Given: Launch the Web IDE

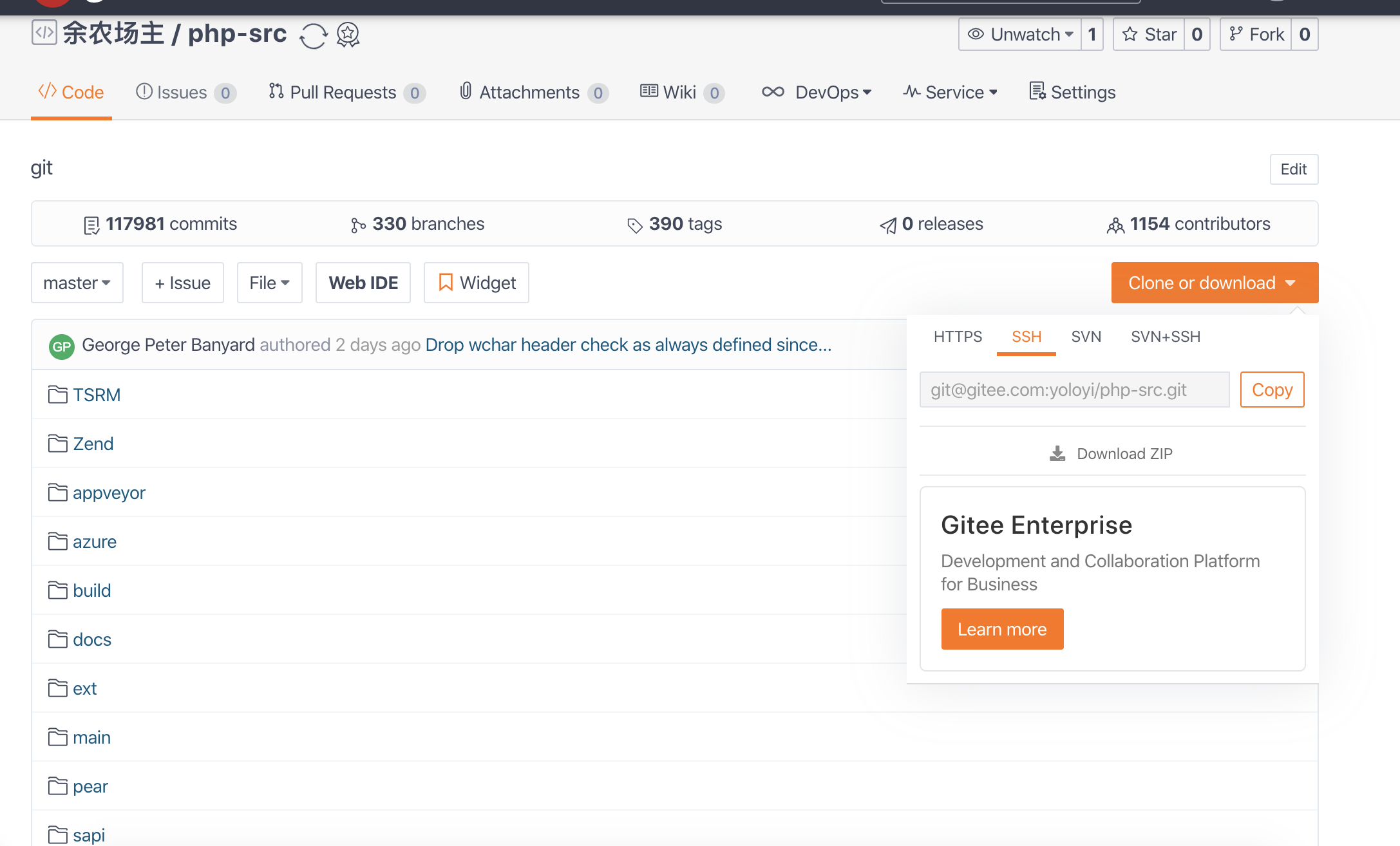Looking at the screenshot, I should [363, 283].
